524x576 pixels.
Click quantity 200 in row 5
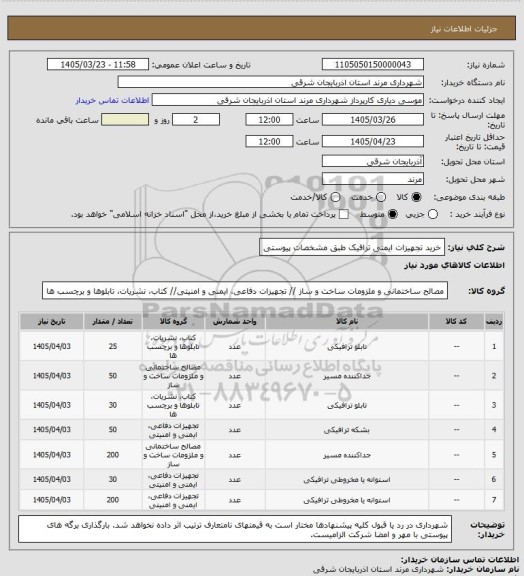click(112, 455)
